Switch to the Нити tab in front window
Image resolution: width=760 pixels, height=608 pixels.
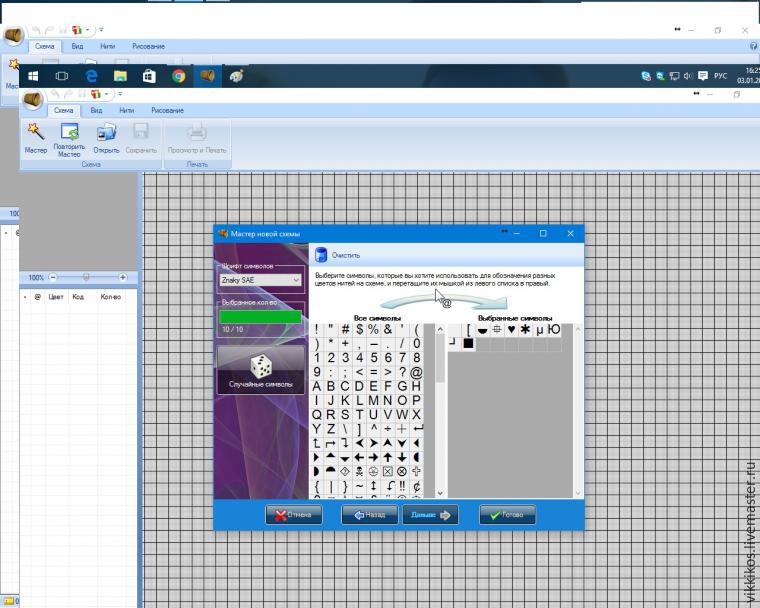(127, 111)
